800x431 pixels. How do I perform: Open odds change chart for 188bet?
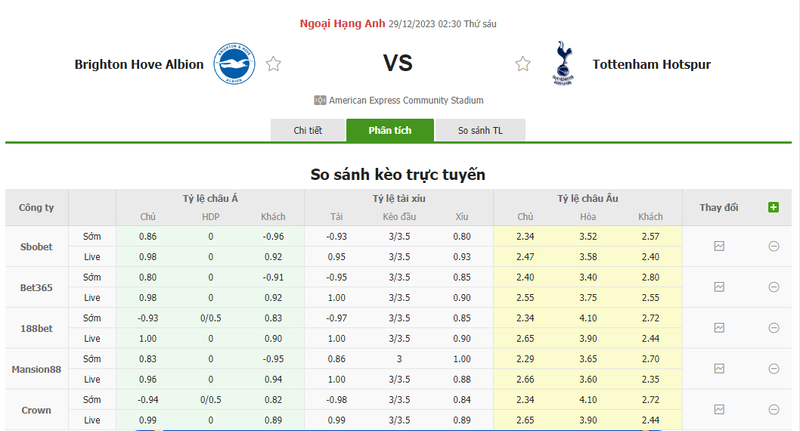pos(719,327)
